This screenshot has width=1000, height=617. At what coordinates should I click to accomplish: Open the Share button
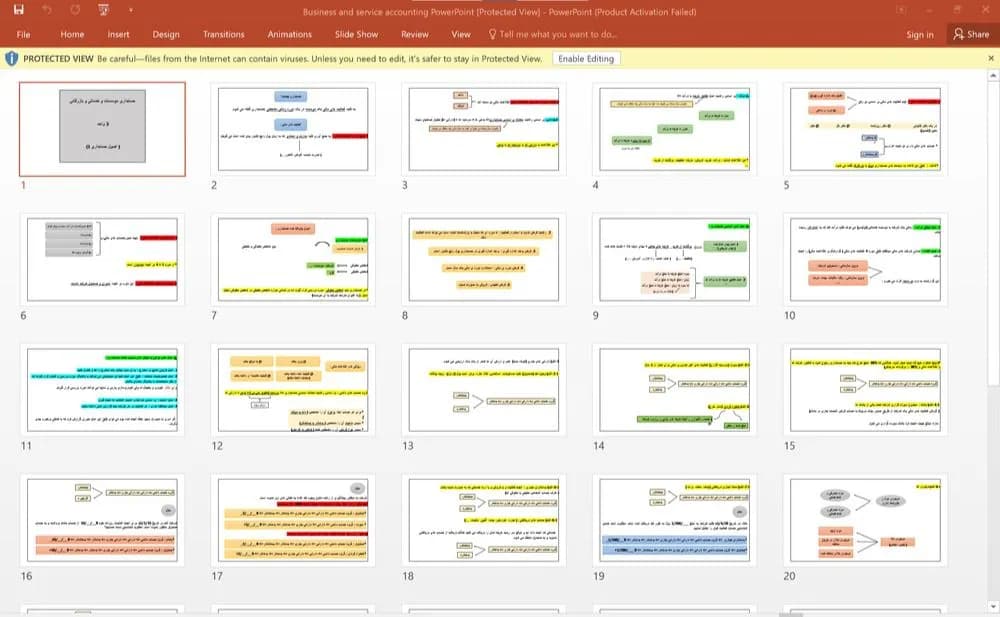pyautogui.click(x=971, y=34)
